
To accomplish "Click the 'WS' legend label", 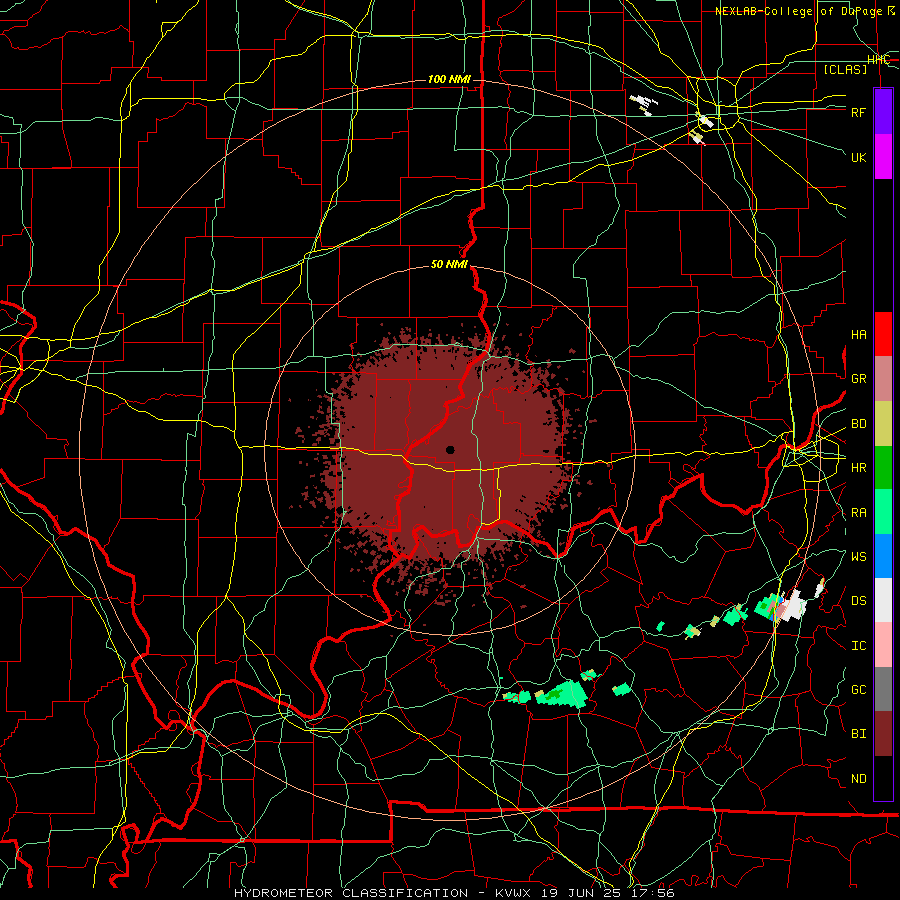I will (x=858, y=557).
